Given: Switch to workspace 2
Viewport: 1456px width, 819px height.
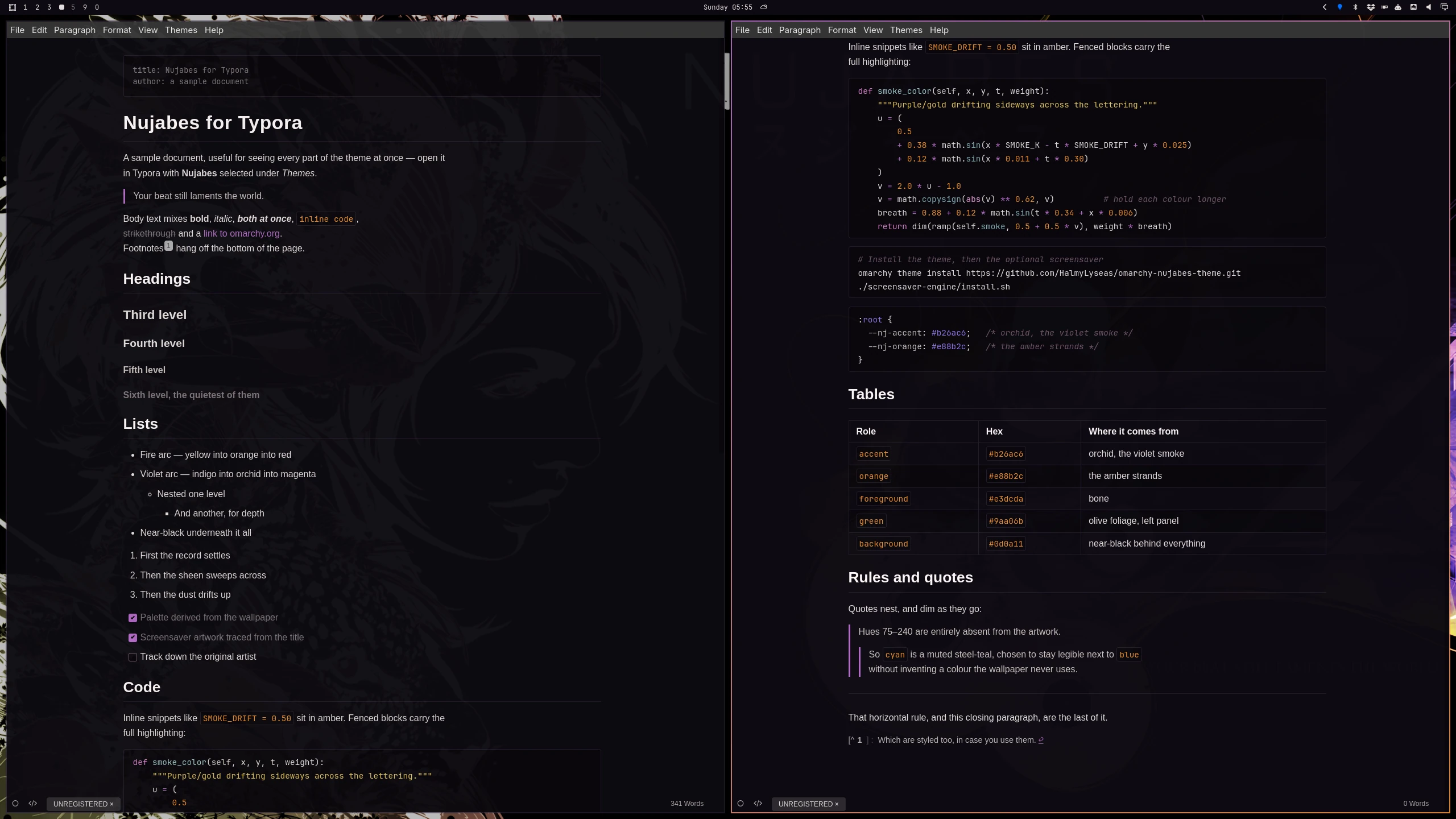Looking at the screenshot, I should (37, 7).
